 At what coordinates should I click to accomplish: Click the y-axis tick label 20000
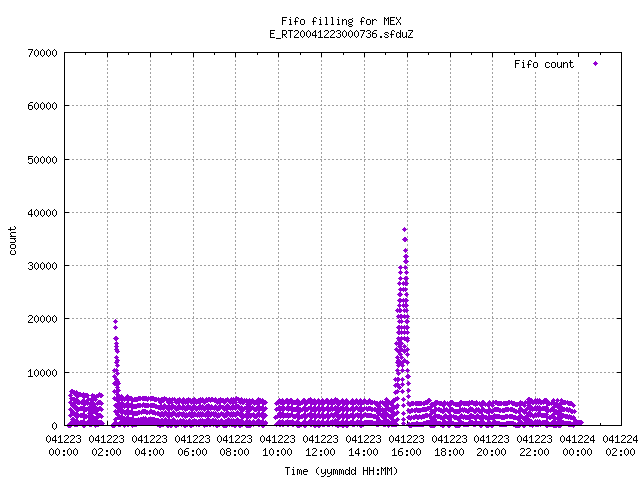[42, 319]
